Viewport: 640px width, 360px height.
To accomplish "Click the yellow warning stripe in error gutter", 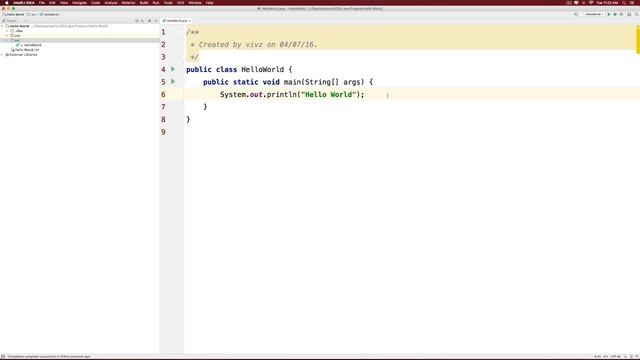I will click(638, 41).
